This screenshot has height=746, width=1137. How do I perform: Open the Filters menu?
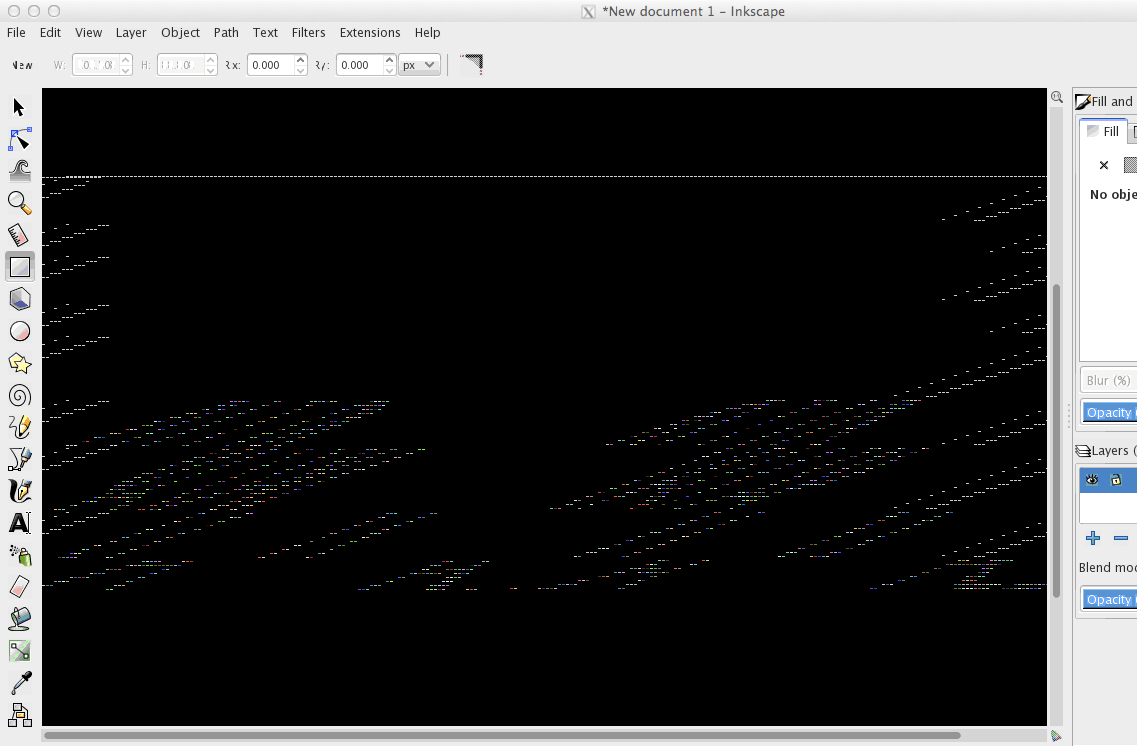click(308, 32)
